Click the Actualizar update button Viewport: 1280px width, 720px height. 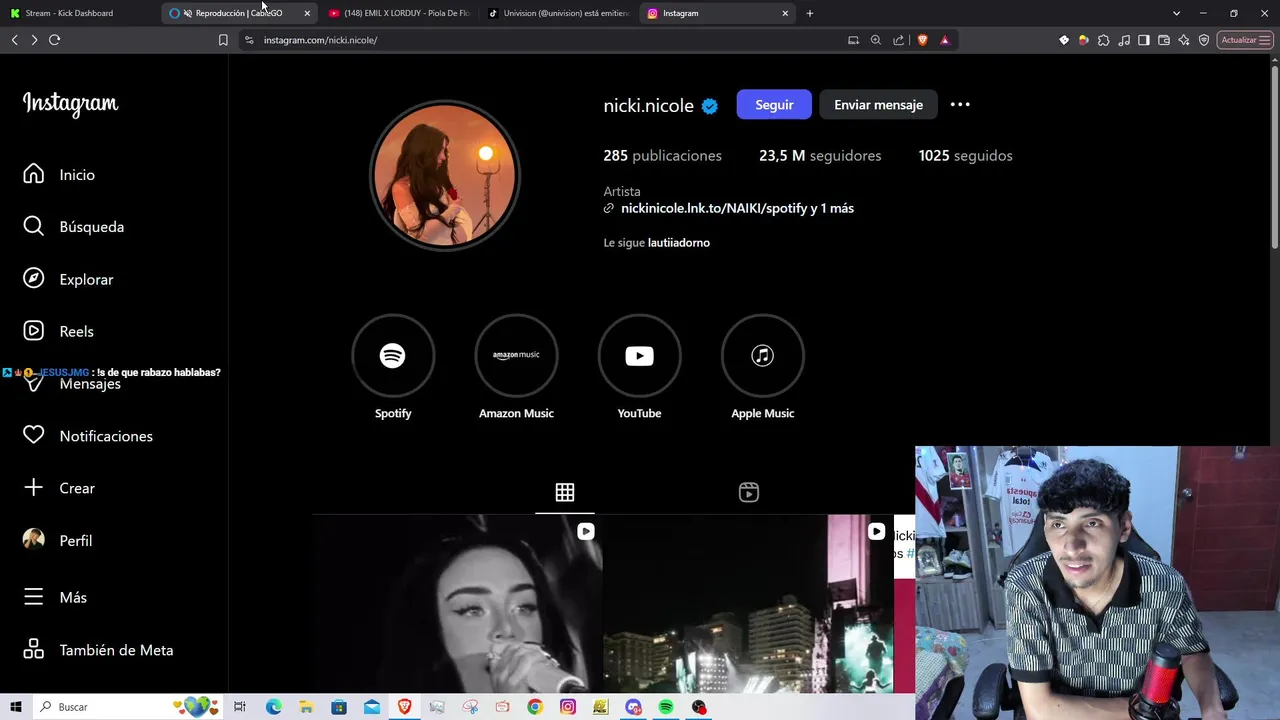[x=1245, y=40]
